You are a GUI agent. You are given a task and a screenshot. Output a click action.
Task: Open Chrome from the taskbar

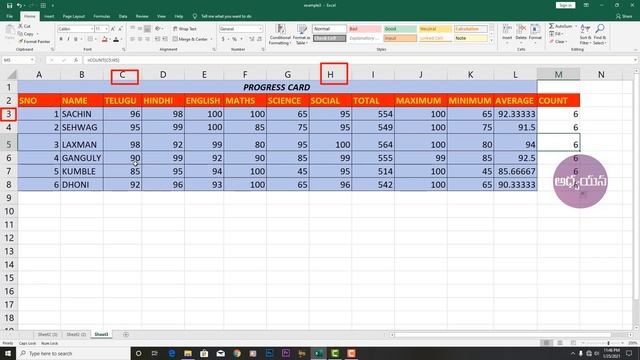(x=237, y=353)
